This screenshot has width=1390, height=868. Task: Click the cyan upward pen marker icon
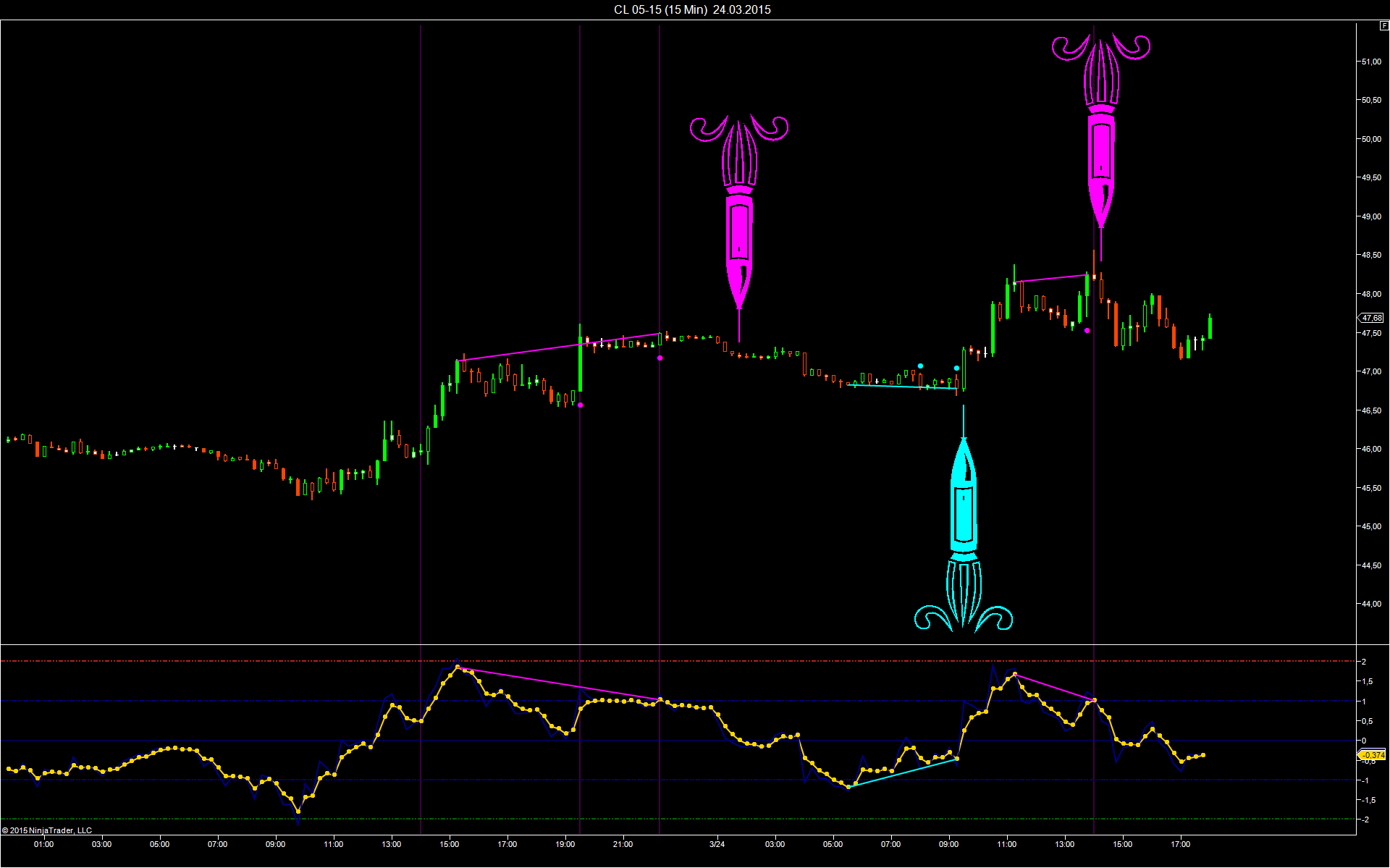tap(964, 507)
